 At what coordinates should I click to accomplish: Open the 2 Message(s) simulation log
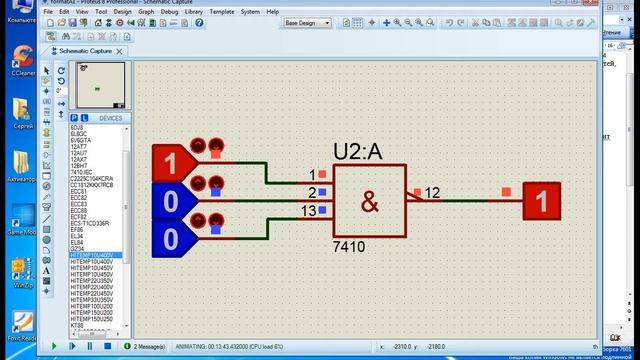(144, 346)
